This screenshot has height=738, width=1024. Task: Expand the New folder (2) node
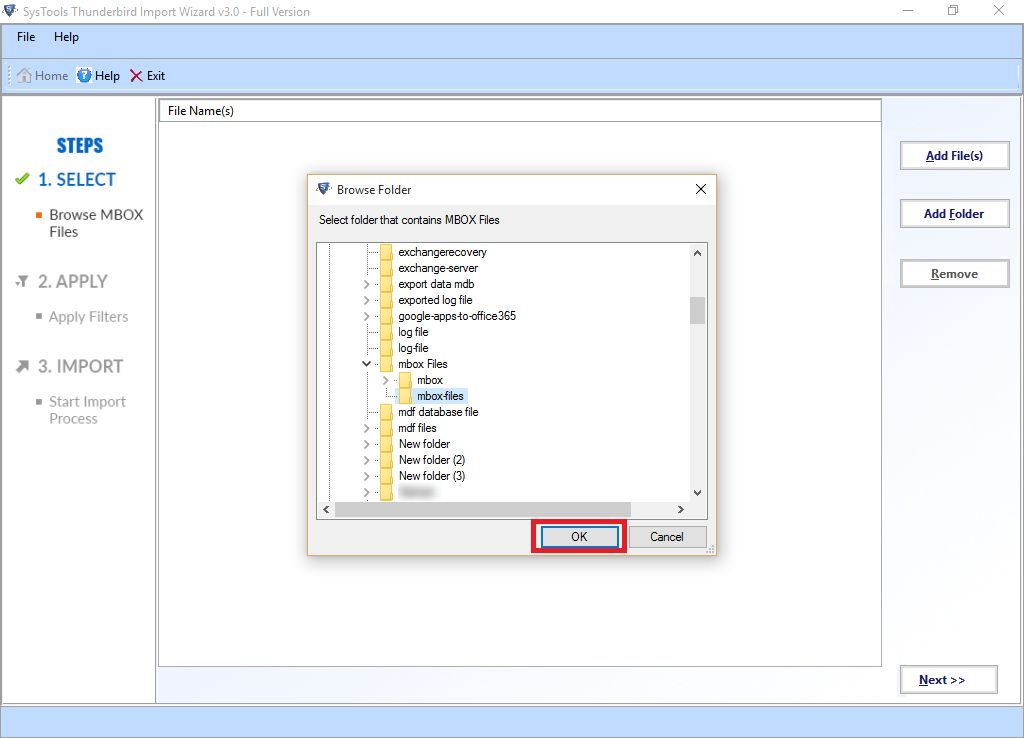[x=366, y=460]
